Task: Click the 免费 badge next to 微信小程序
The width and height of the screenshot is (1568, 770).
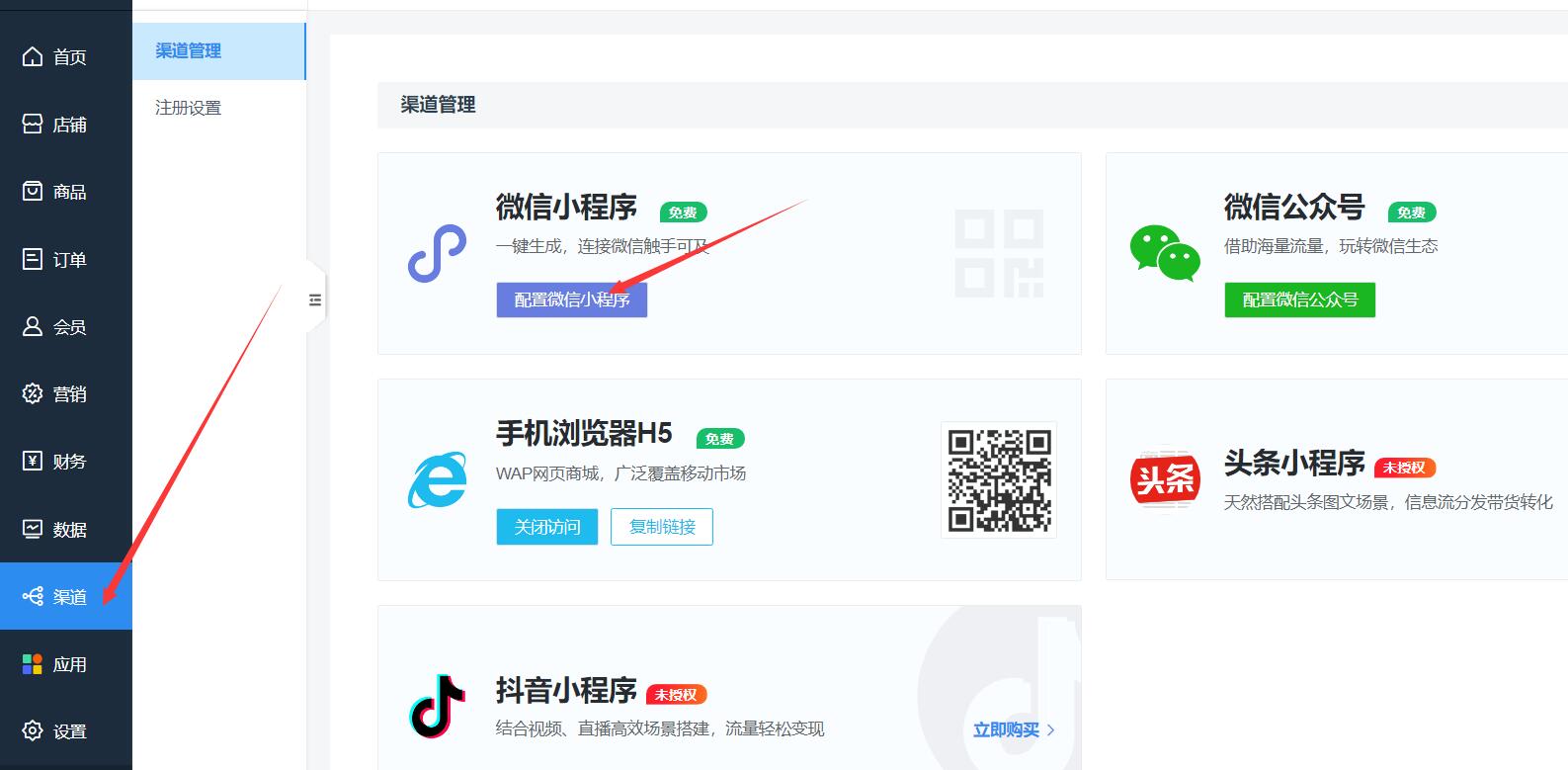Action: pos(683,213)
